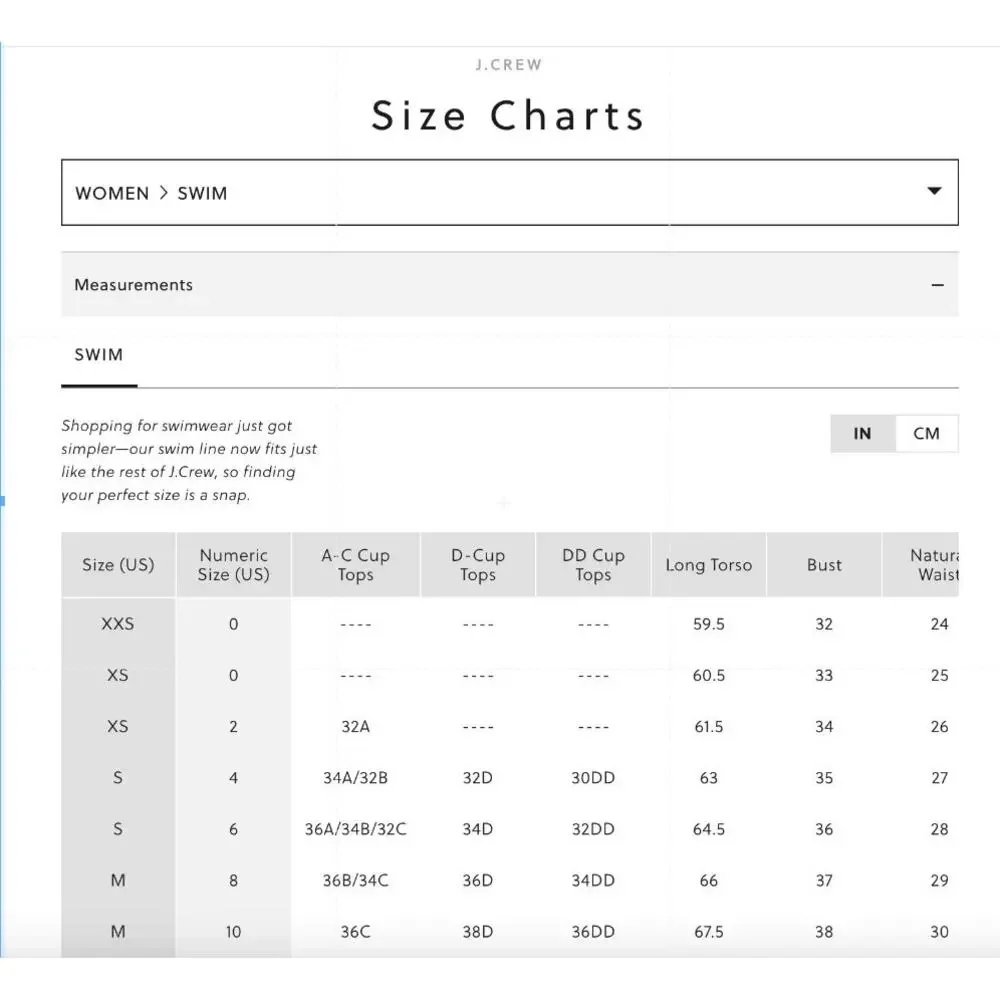Click the 30DD table cell
The width and height of the screenshot is (1000, 1000).
pyautogui.click(x=593, y=778)
